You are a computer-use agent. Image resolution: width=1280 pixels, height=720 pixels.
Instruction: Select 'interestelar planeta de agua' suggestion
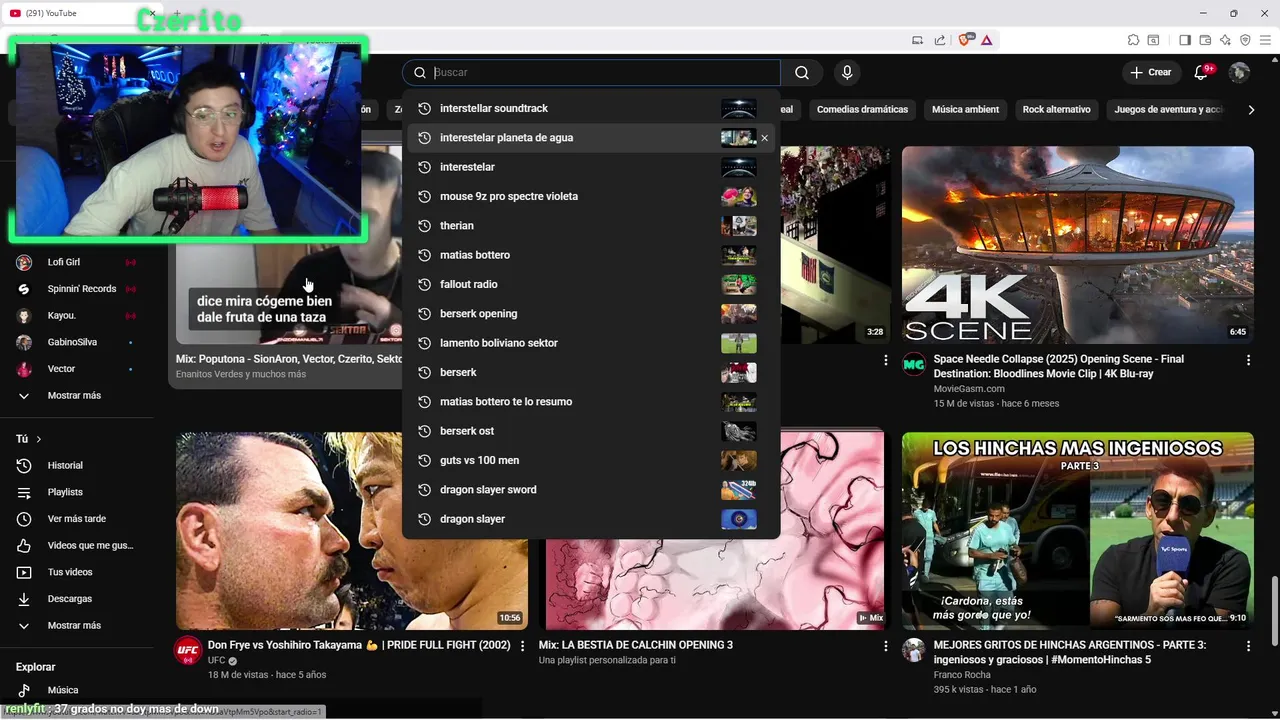591,138
